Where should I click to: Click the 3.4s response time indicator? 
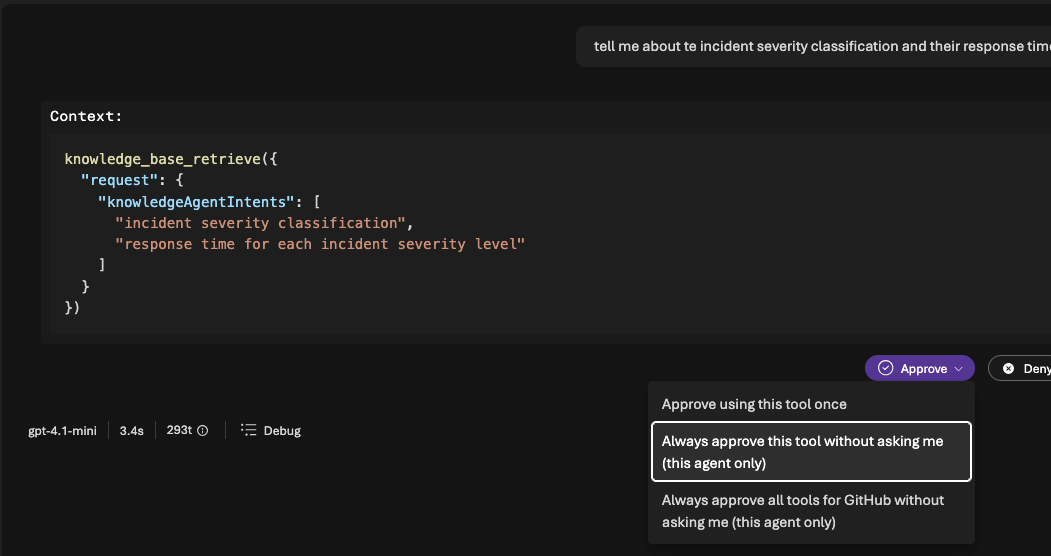coord(131,431)
